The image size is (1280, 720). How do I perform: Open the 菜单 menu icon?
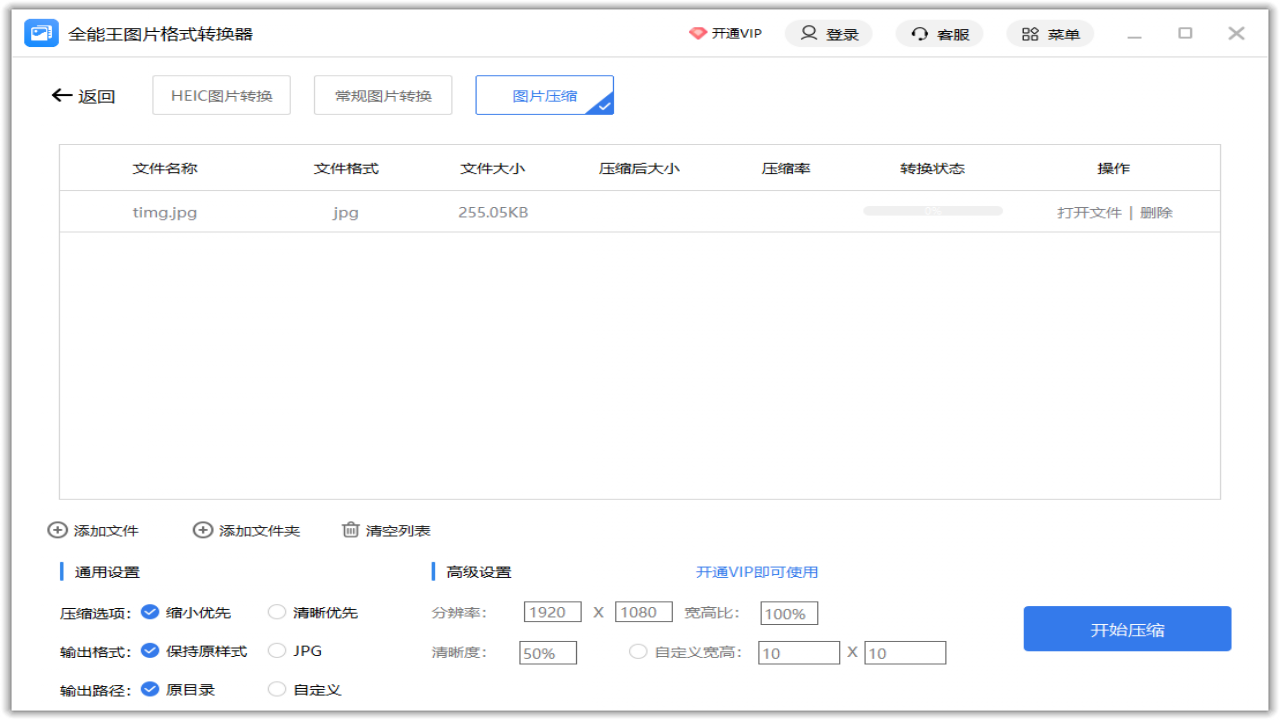[x=1029, y=33]
